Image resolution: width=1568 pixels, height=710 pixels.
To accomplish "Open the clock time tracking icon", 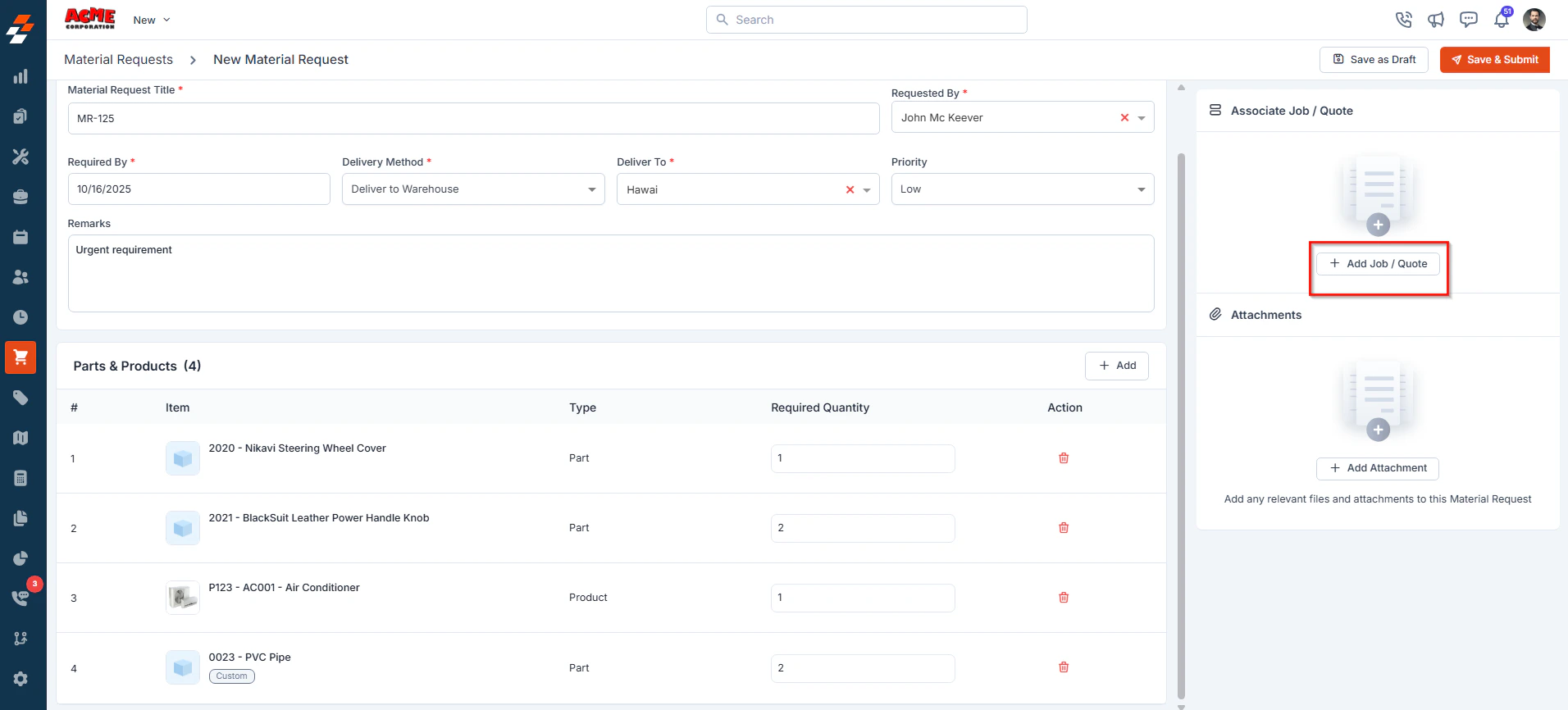I will pos(21,317).
